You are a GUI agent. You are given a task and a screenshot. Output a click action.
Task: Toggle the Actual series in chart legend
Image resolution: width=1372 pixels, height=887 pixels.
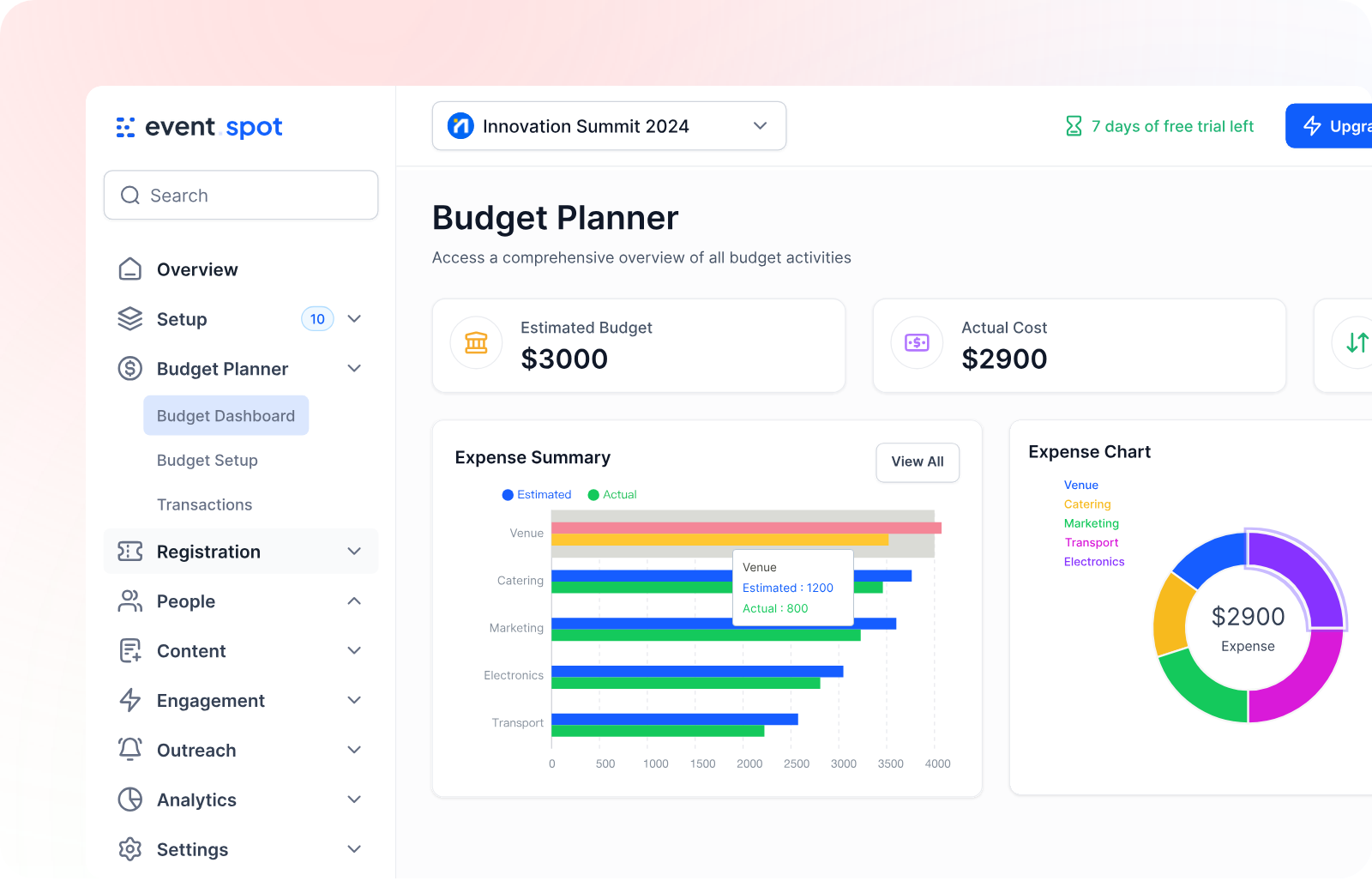[612, 495]
